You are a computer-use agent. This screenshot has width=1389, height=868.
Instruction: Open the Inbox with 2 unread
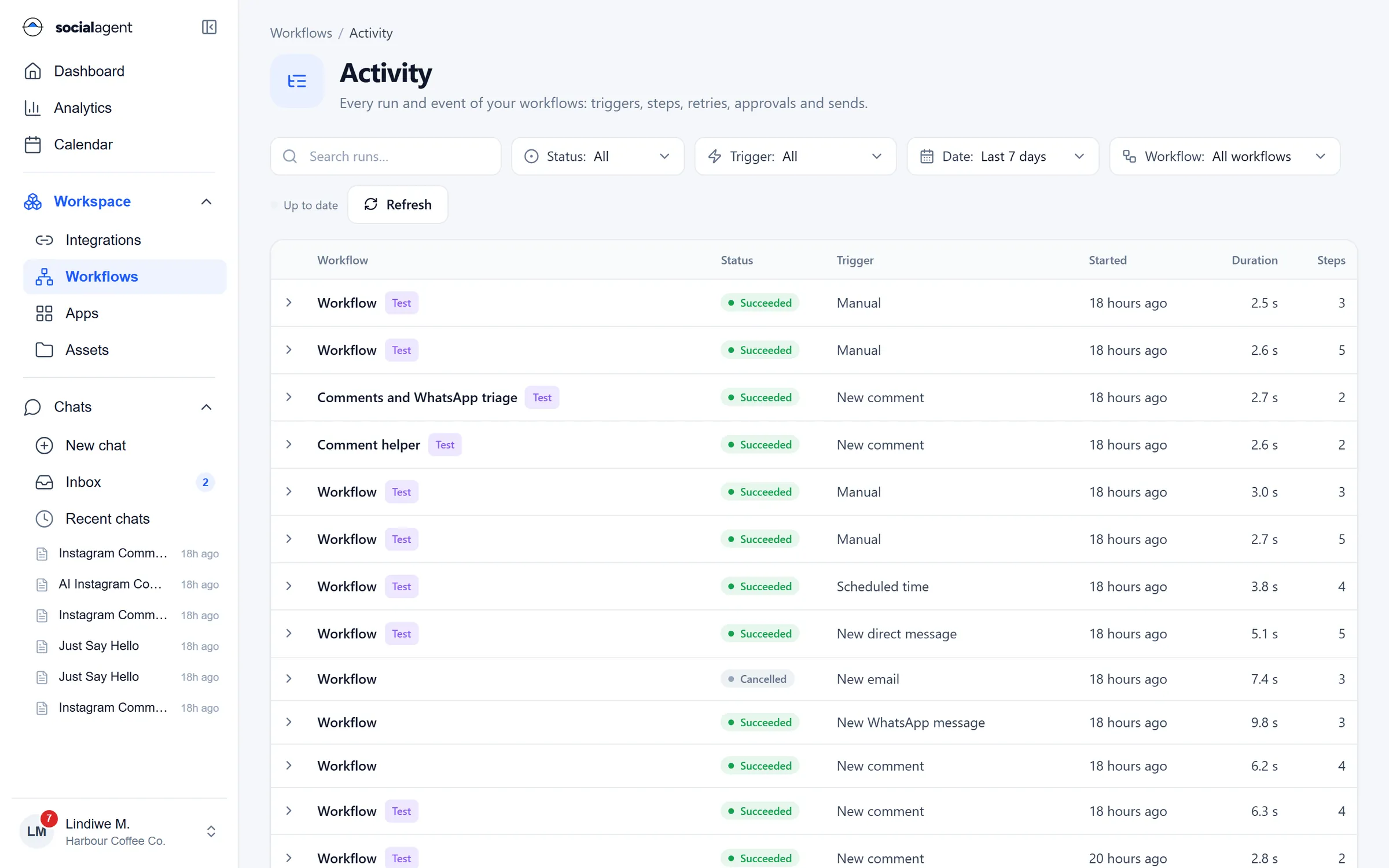[x=124, y=482]
